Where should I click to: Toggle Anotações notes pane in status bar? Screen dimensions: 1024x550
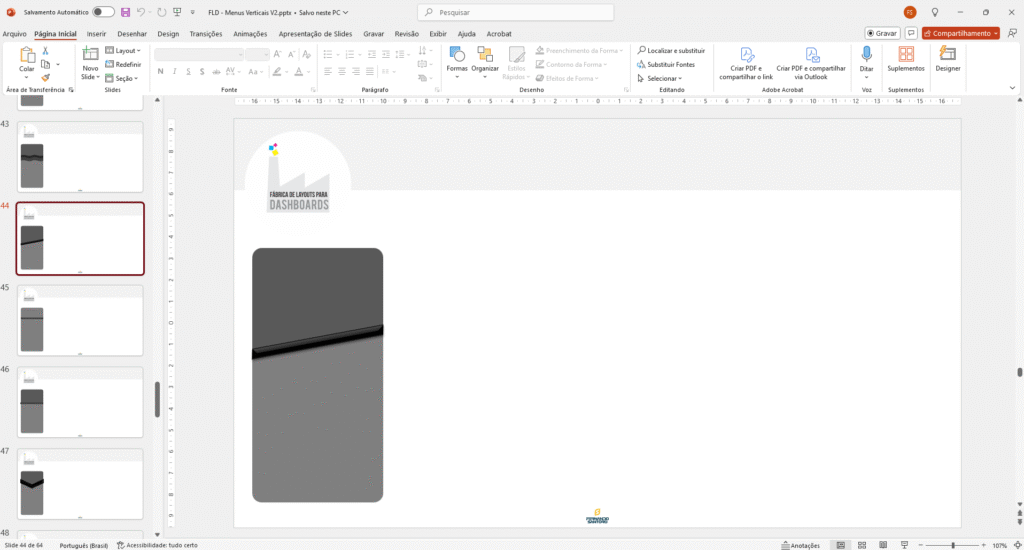click(800, 545)
